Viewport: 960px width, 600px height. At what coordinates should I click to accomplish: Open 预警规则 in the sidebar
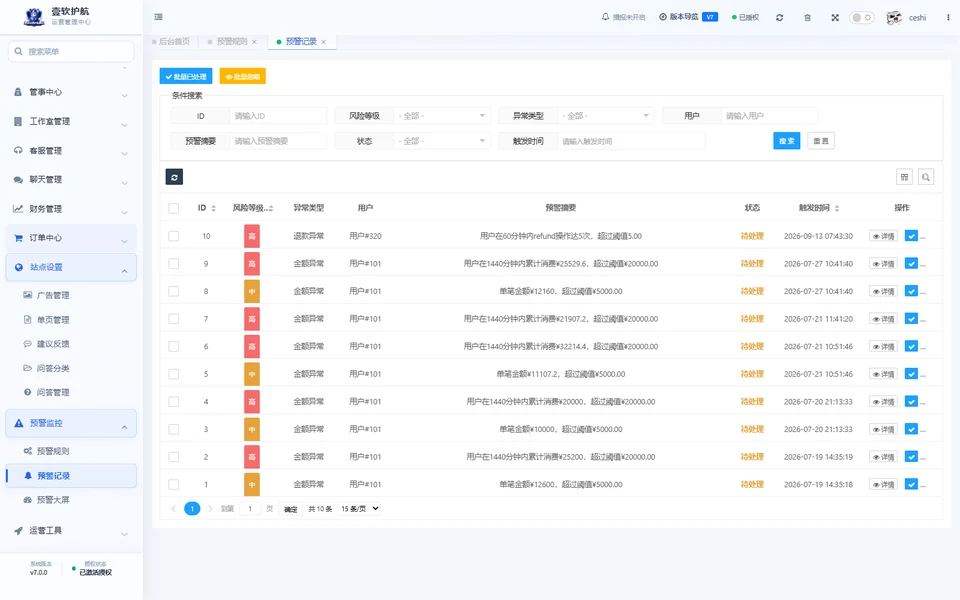coord(71,451)
